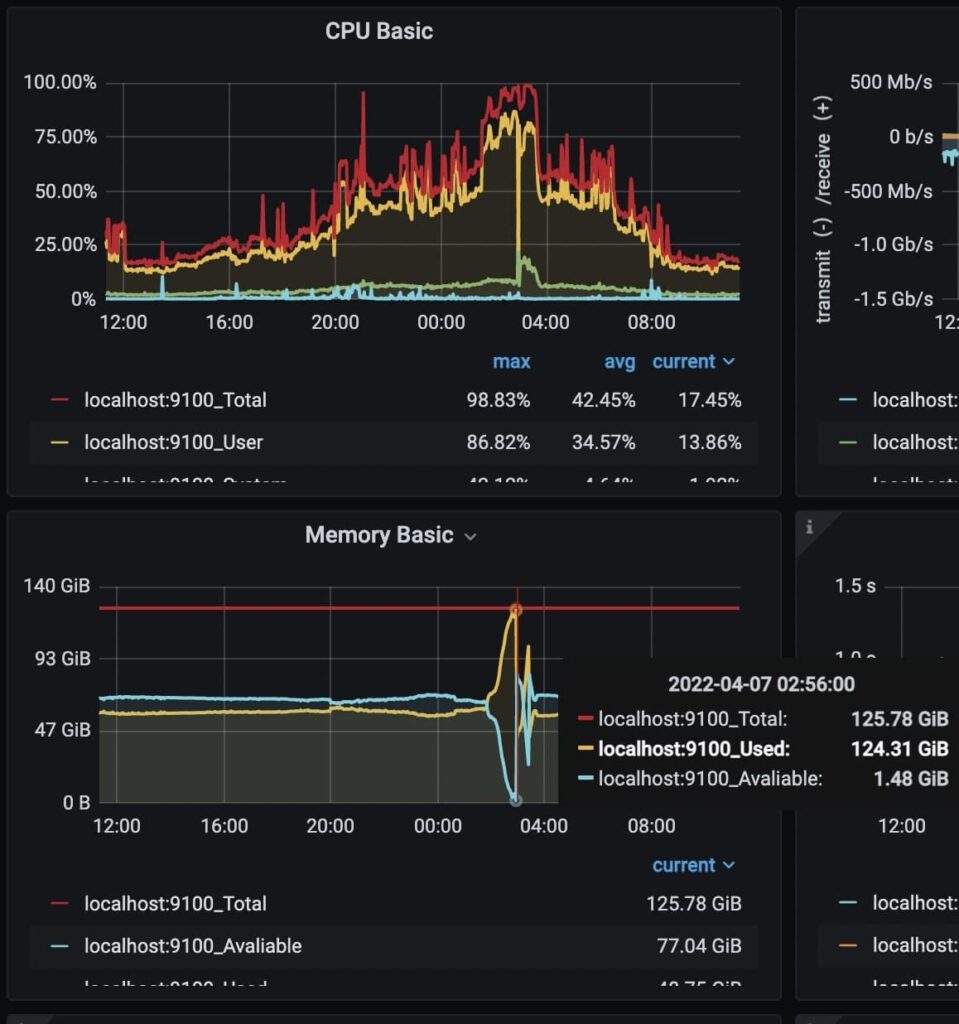
Task: Open cyan color swatch of Memory Avaliable series
Action: point(59,946)
